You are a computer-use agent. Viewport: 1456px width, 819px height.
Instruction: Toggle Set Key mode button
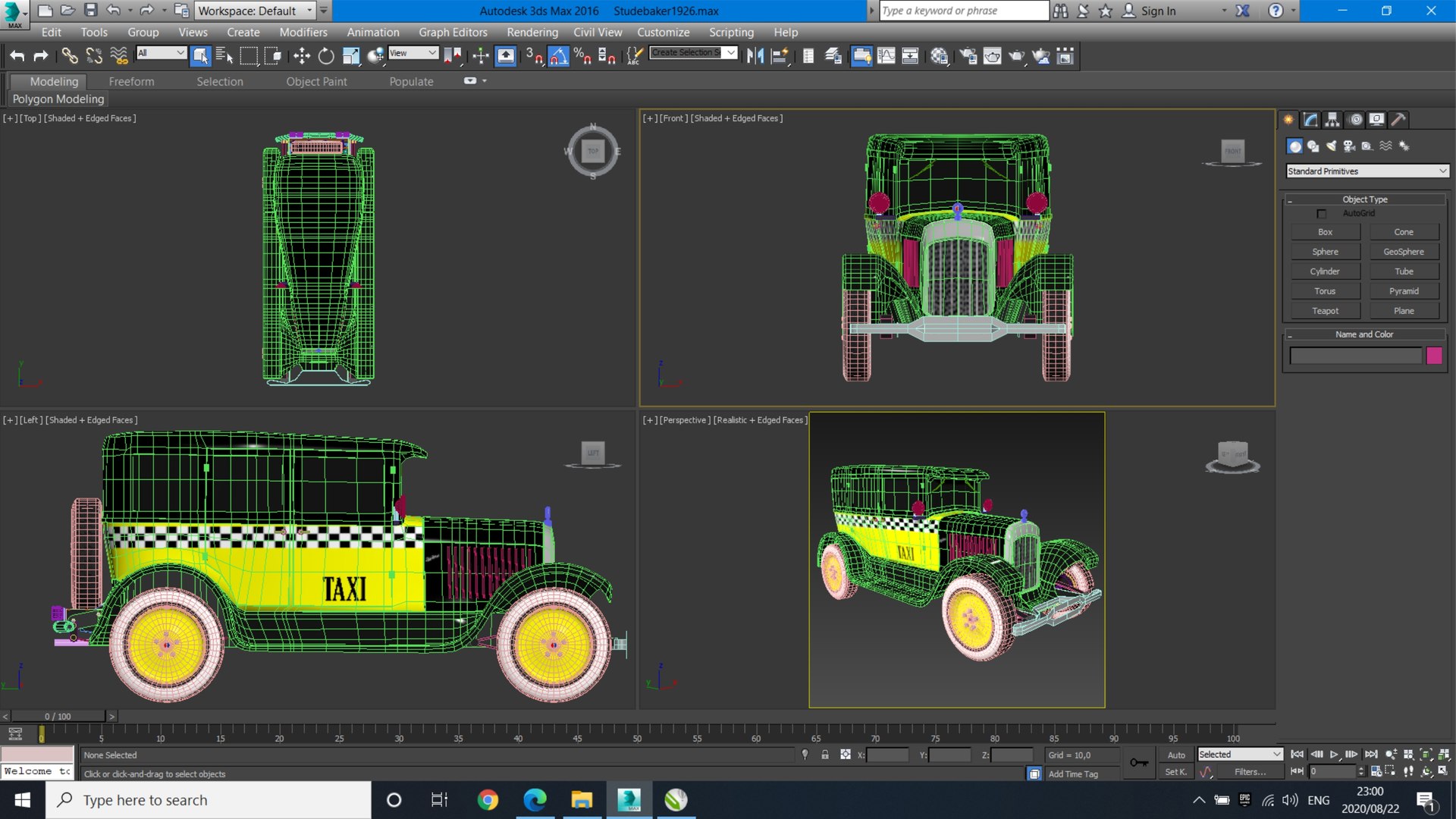[1176, 772]
